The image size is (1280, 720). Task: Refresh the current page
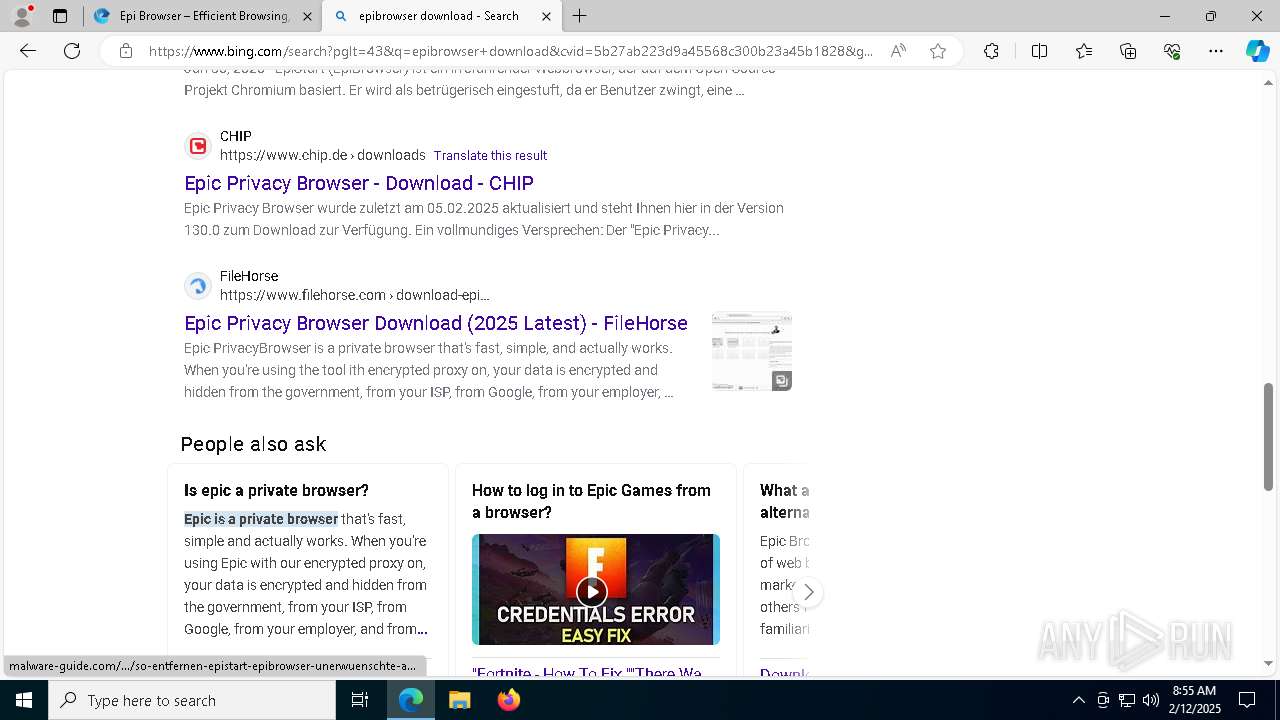(72, 51)
